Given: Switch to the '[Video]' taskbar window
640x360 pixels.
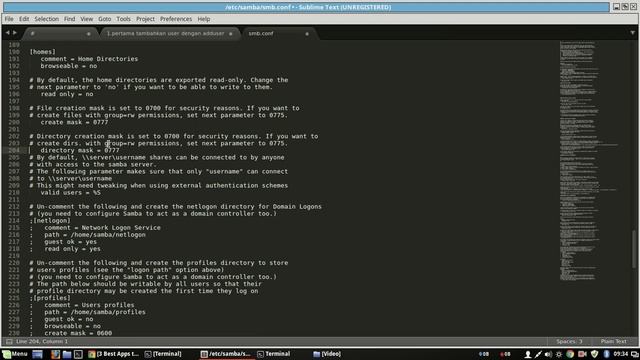Looking at the screenshot, I should 327,354.
